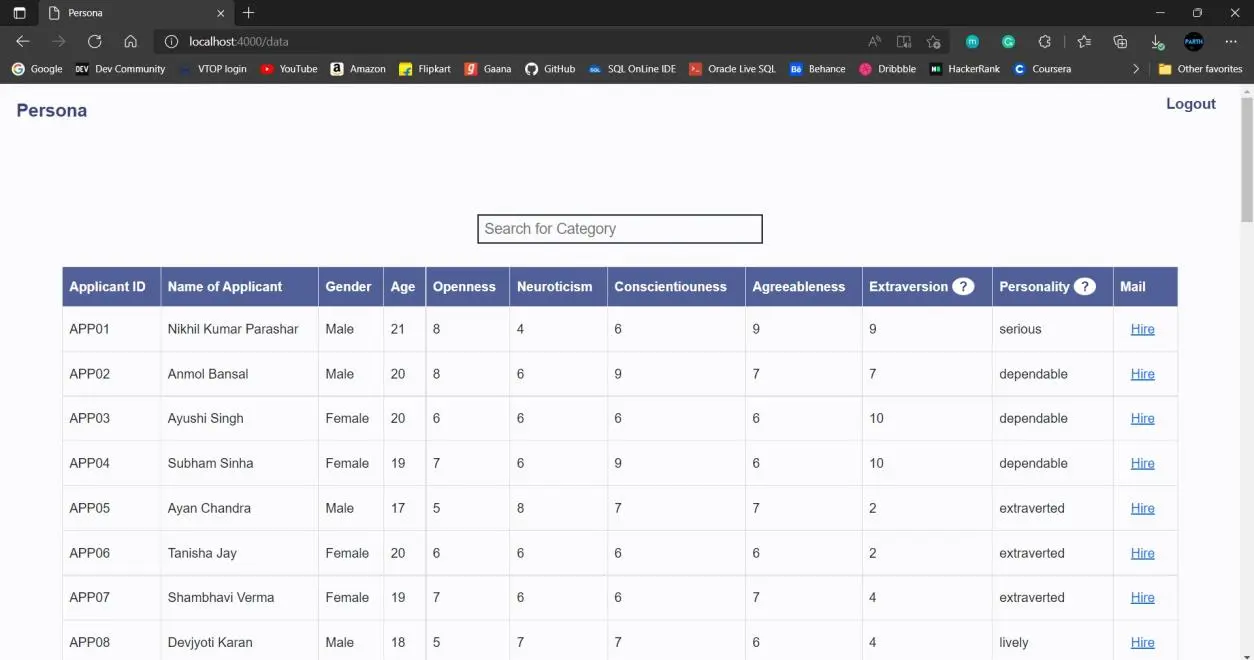Open the Grammarly extension icon

[x=1008, y=42]
